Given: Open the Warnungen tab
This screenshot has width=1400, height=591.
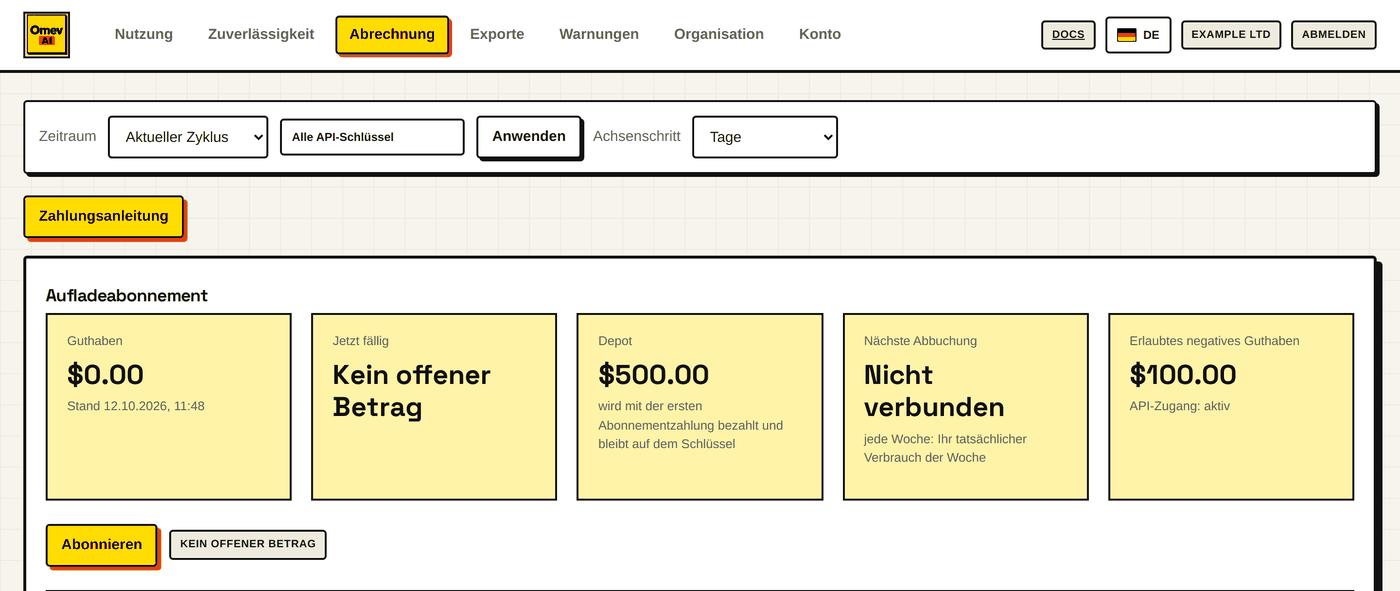Looking at the screenshot, I should (599, 34).
